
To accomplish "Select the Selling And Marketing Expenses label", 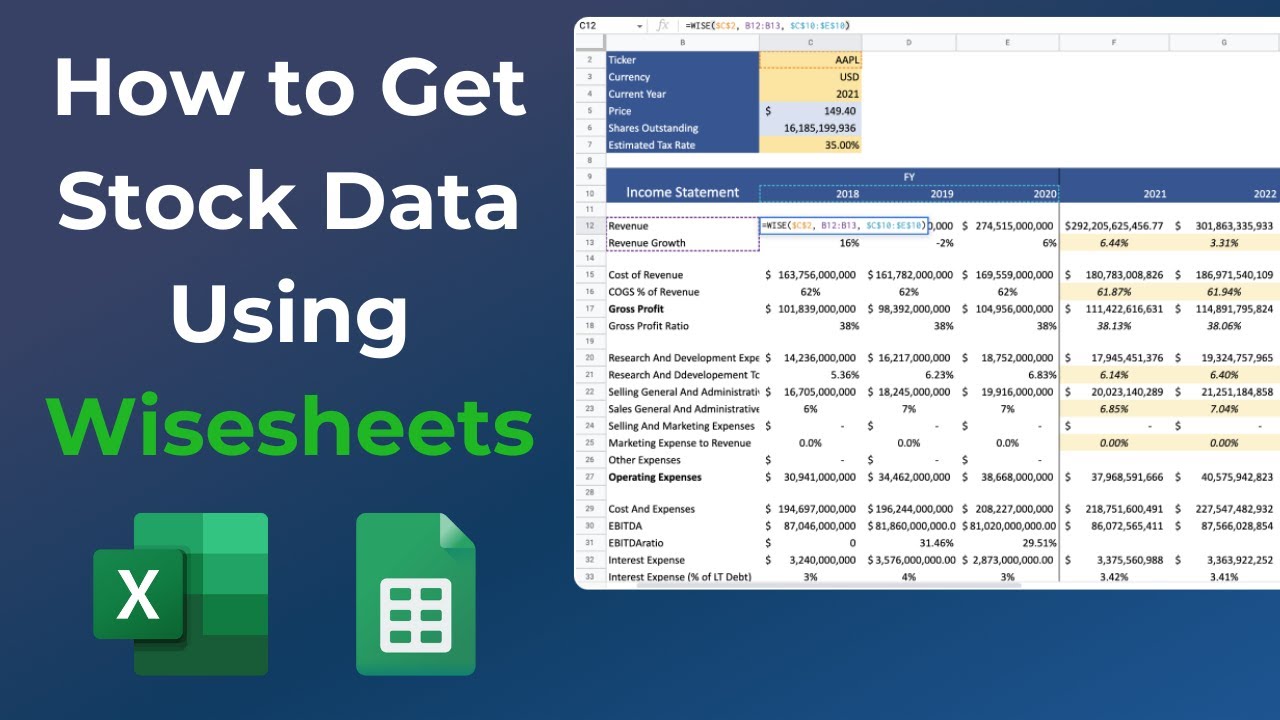I will click(x=682, y=426).
